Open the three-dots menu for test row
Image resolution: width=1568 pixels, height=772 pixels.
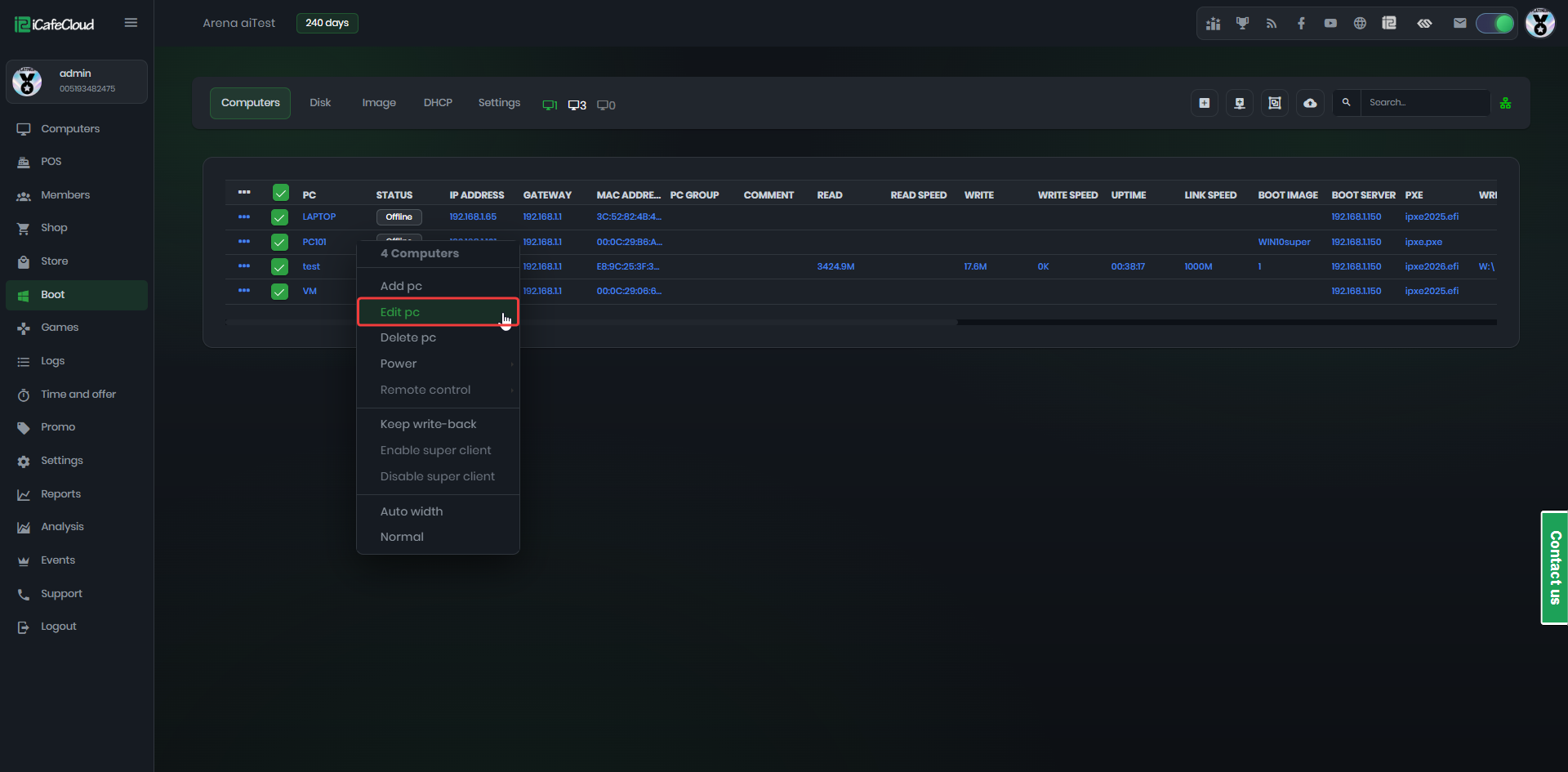[244, 266]
